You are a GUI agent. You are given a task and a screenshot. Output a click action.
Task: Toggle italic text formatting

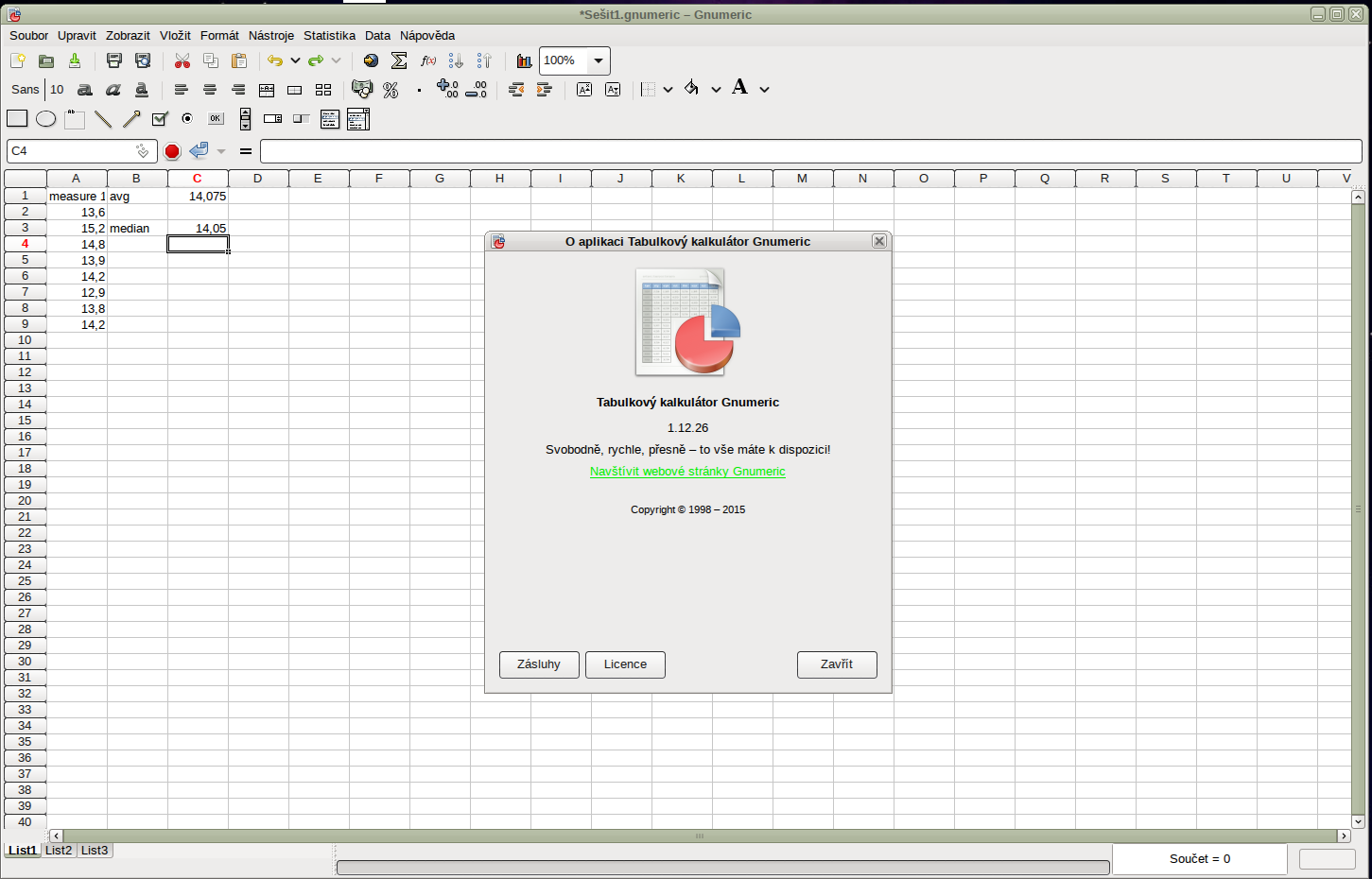(113, 90)
